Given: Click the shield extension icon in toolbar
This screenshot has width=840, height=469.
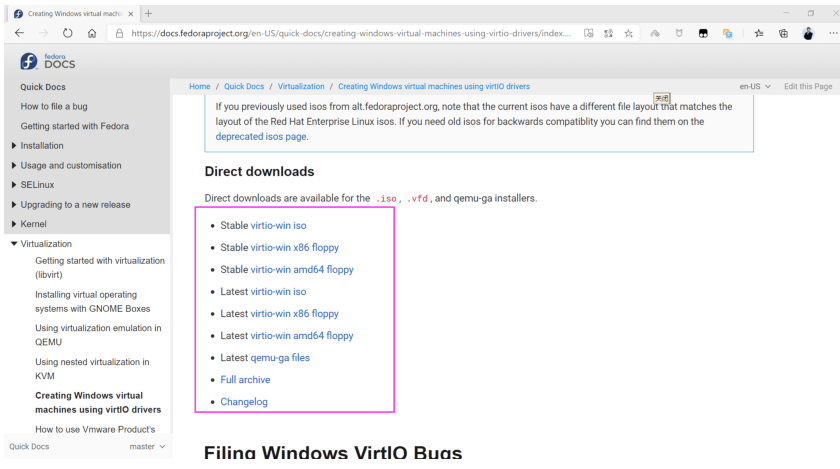Looking at the screenshot, I should pos(679,33).
